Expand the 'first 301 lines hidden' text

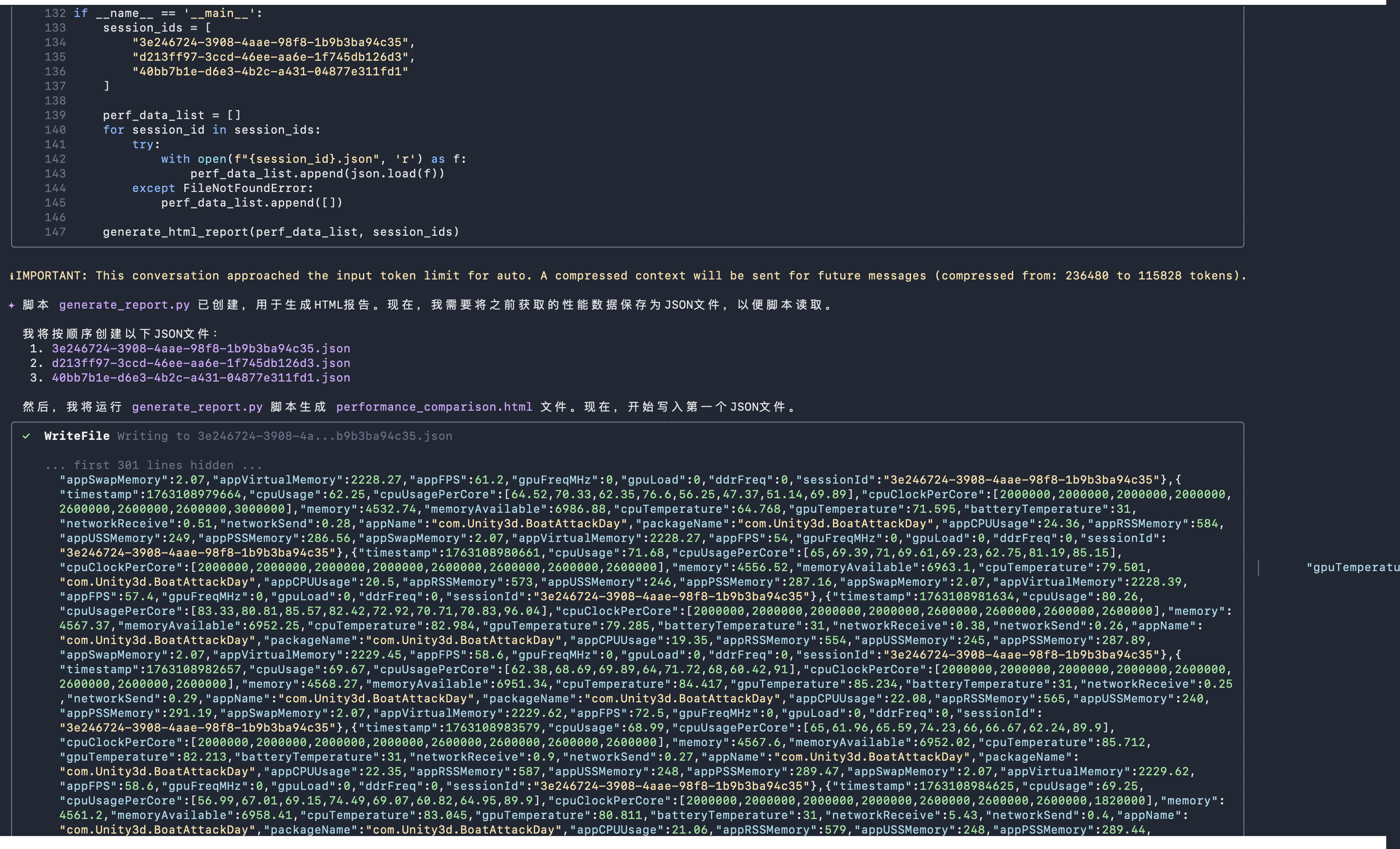click(154, 465)
